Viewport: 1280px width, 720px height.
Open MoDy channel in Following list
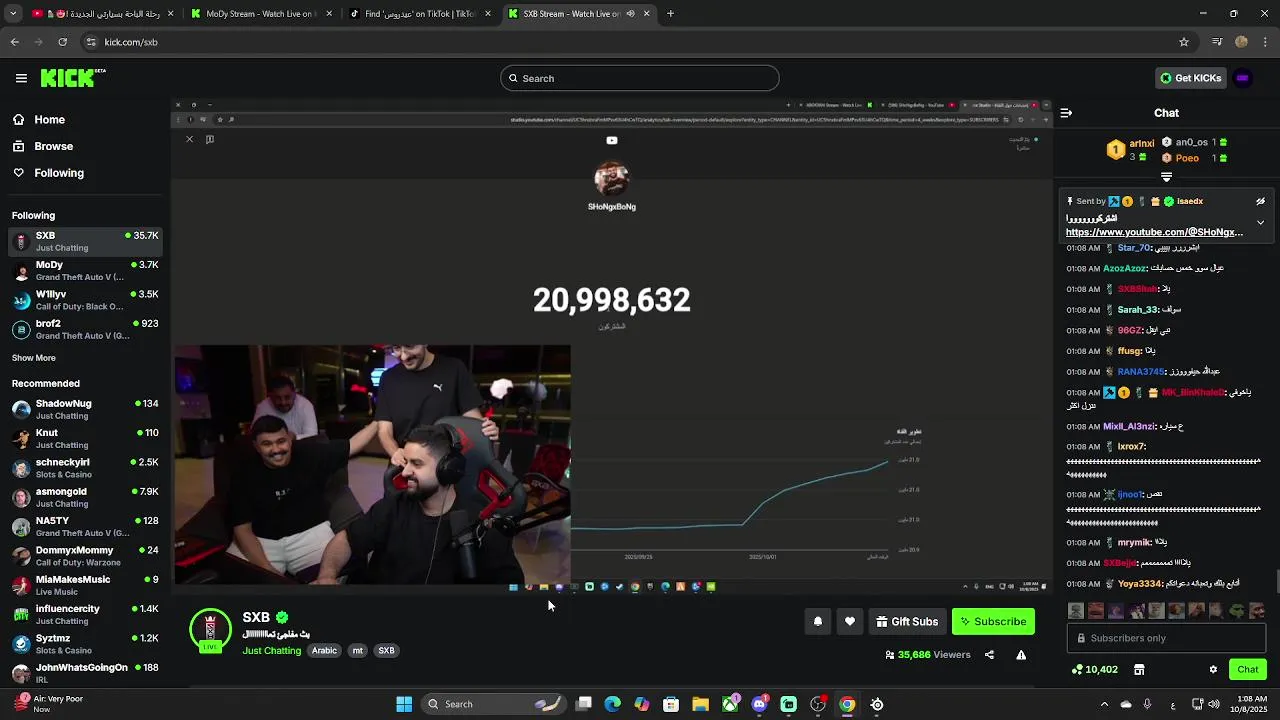[x=85, y=270]
